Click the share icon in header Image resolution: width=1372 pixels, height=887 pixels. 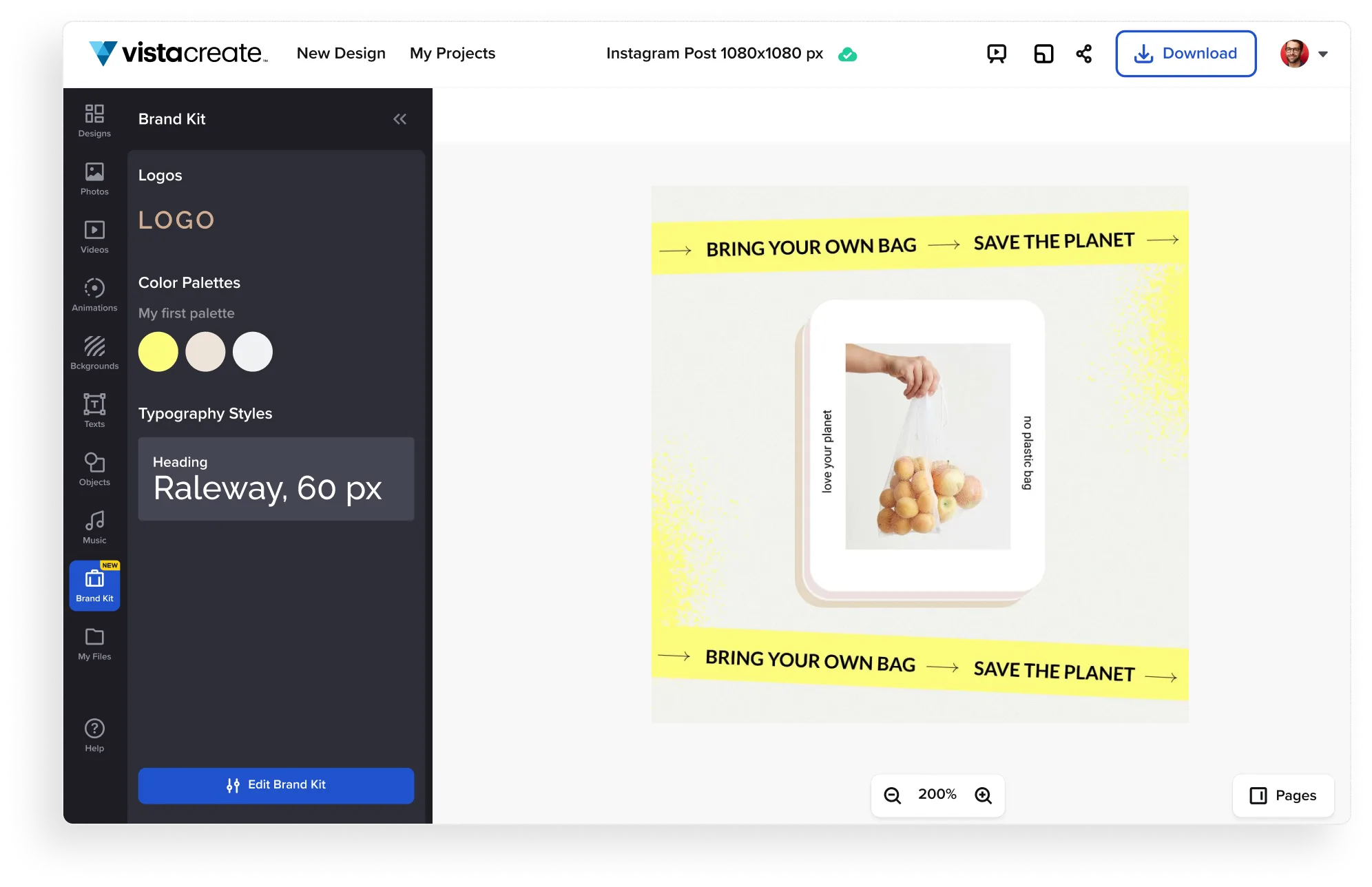tap(1084, 54)
